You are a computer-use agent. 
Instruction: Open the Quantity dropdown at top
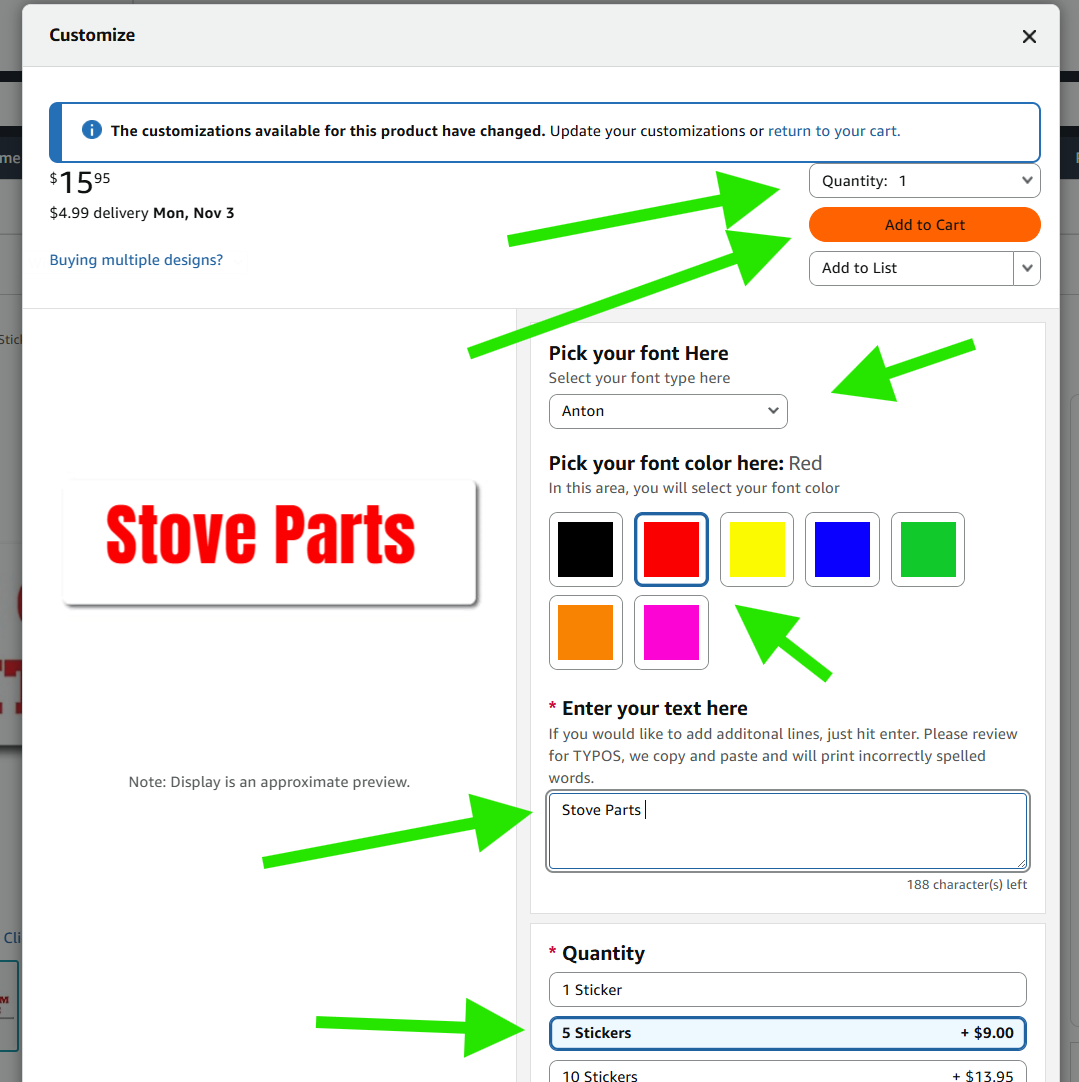[x=924, y=181]
